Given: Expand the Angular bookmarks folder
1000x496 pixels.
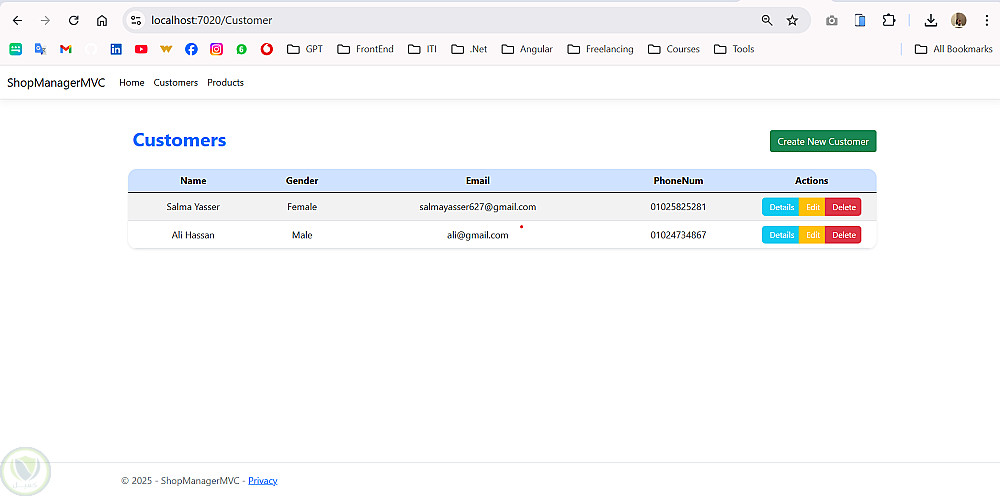Looking at the screenshot, I should [x=527, y=49].
